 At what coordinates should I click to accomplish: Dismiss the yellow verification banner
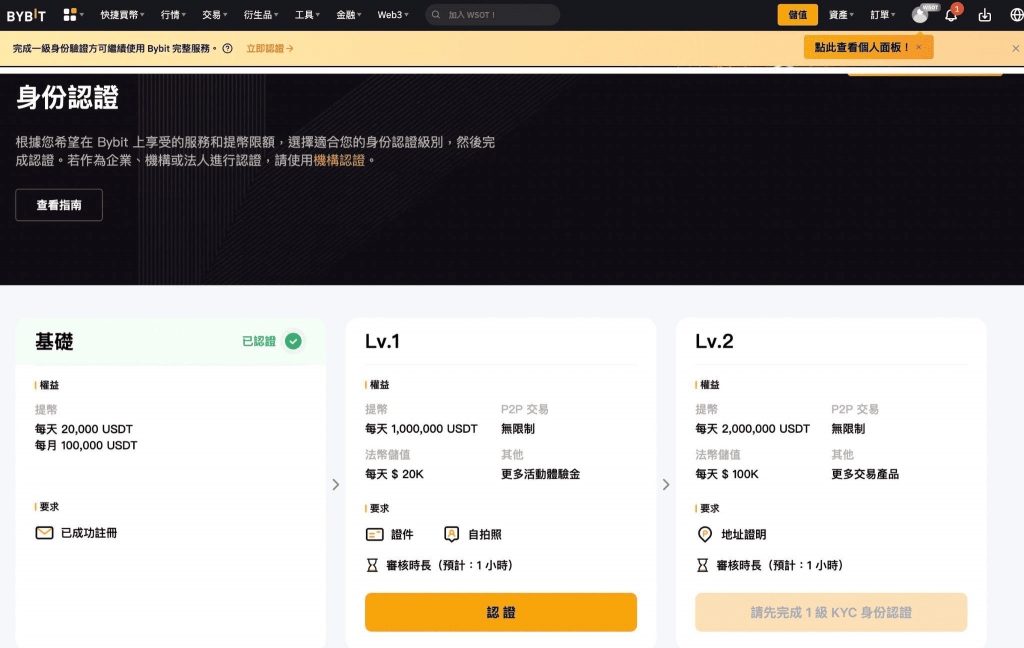(1016, 48)
